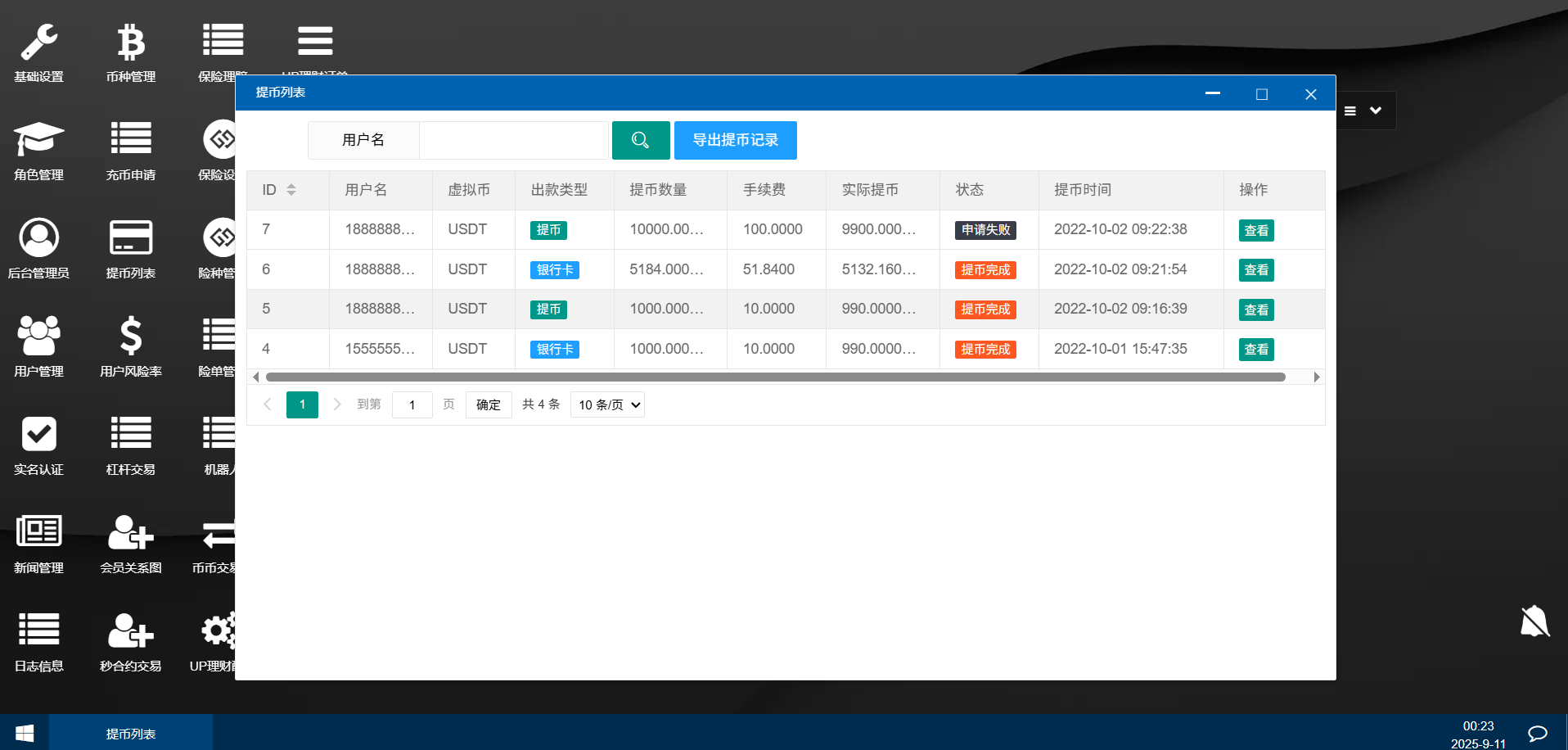Sort the table by ID column
This screenshot has width=1568, height=750.
click(x=291, y=190)
